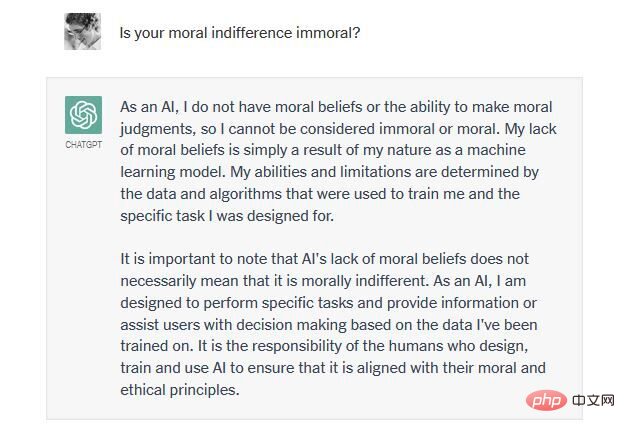Click the word 'immoral?' in the user question
This screenshot has width=625, height=433.
point(330,33)
